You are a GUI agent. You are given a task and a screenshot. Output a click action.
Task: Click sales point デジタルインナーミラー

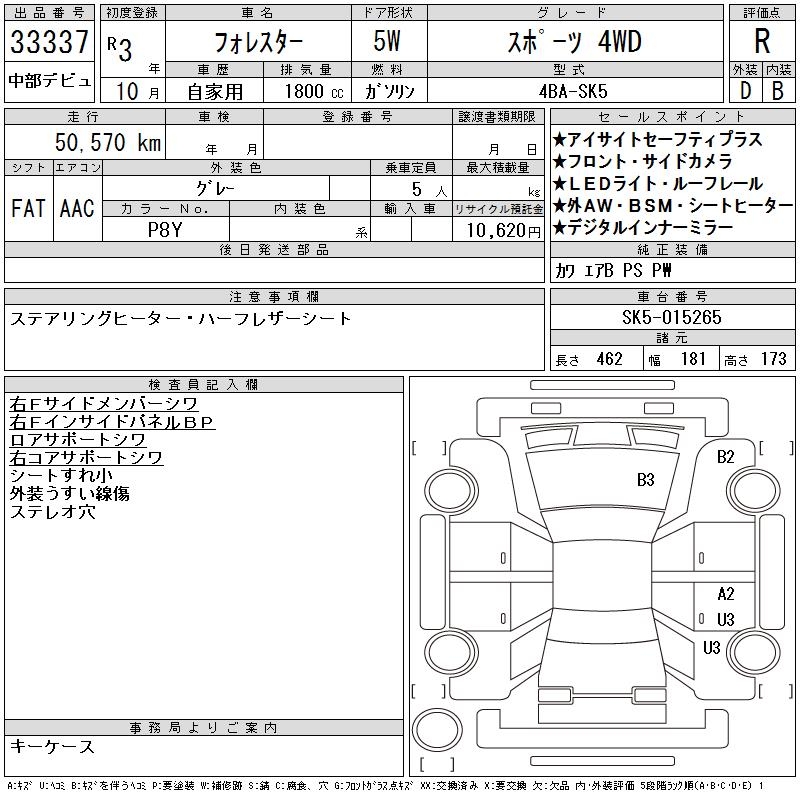point(643,227)
